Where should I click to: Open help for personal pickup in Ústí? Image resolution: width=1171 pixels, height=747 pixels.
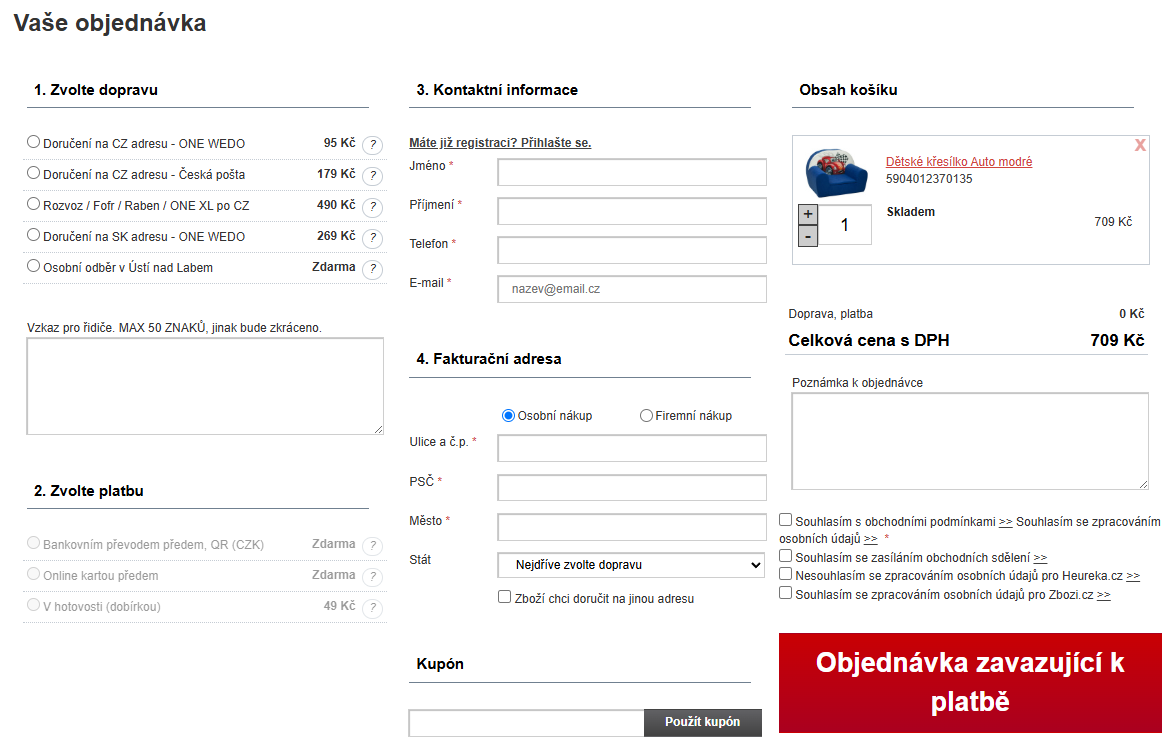pyautogui.click(x=372, y=269)
